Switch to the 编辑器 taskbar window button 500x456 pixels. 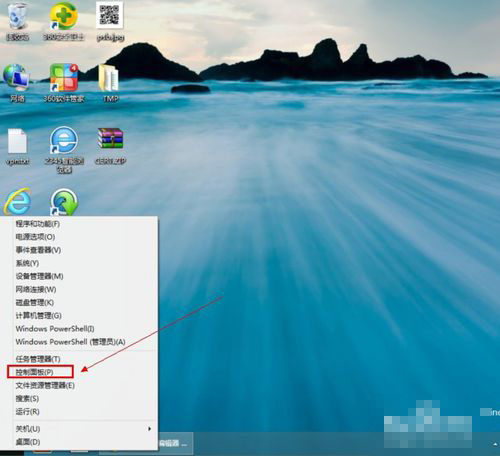(175, 443)
